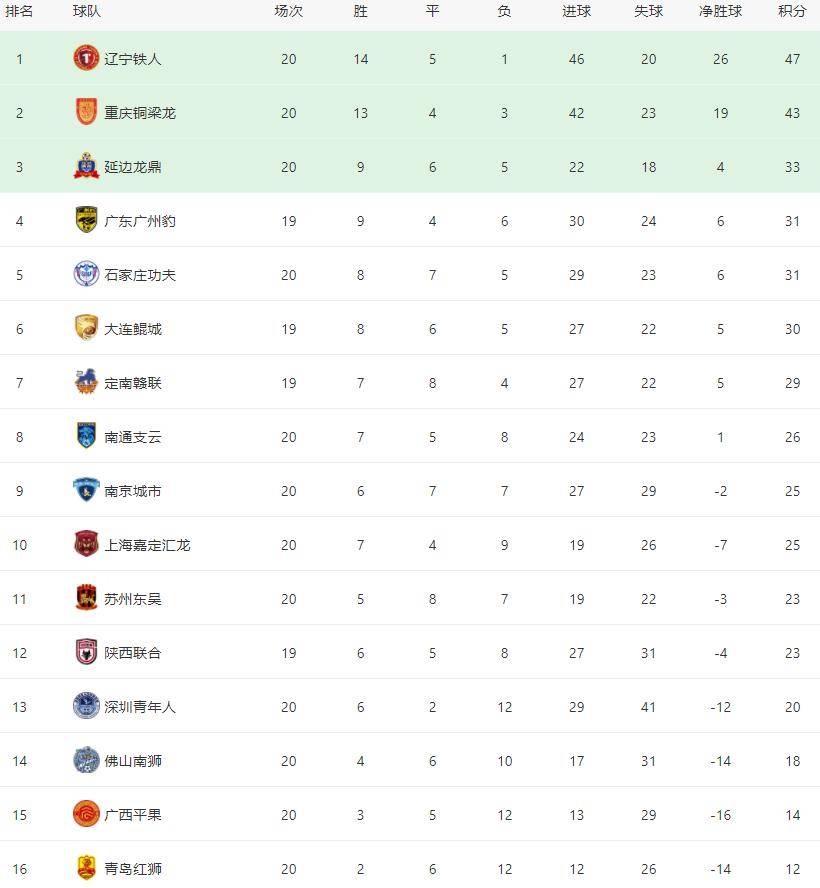Screen dimensions: 820x888
Task: Click the 广西平果 orange logo
Action: tap(86, 814)
